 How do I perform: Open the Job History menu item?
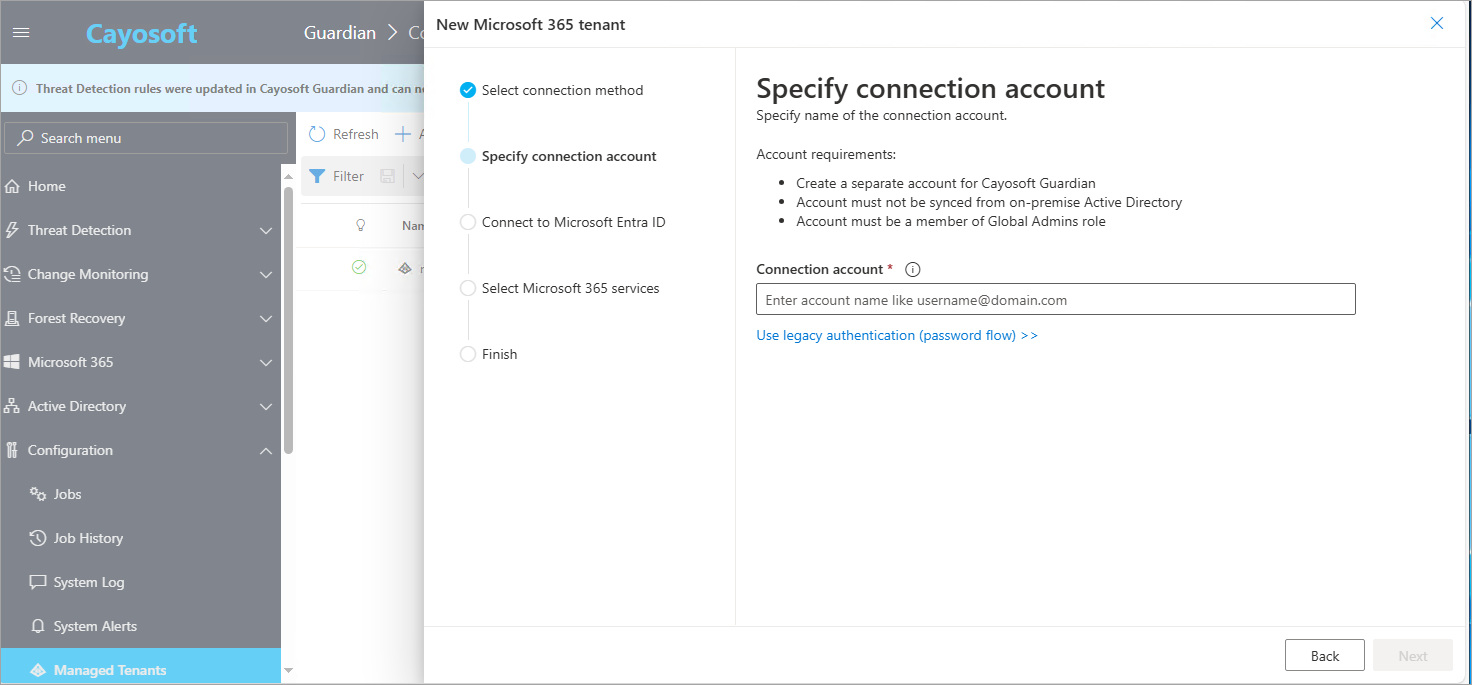click(x=140, y=538)
